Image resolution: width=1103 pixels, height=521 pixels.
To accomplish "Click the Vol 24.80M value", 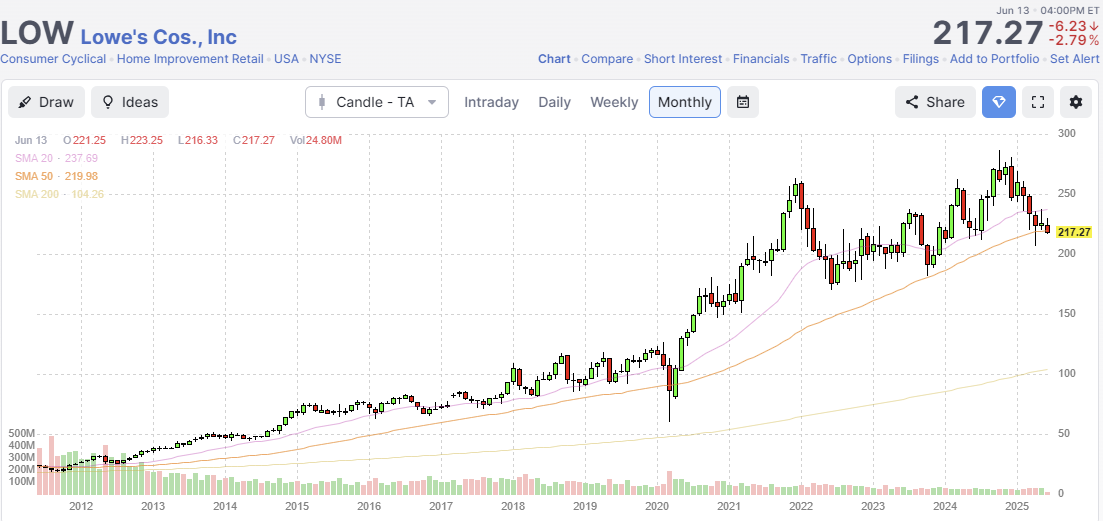I will coord(316,141).
